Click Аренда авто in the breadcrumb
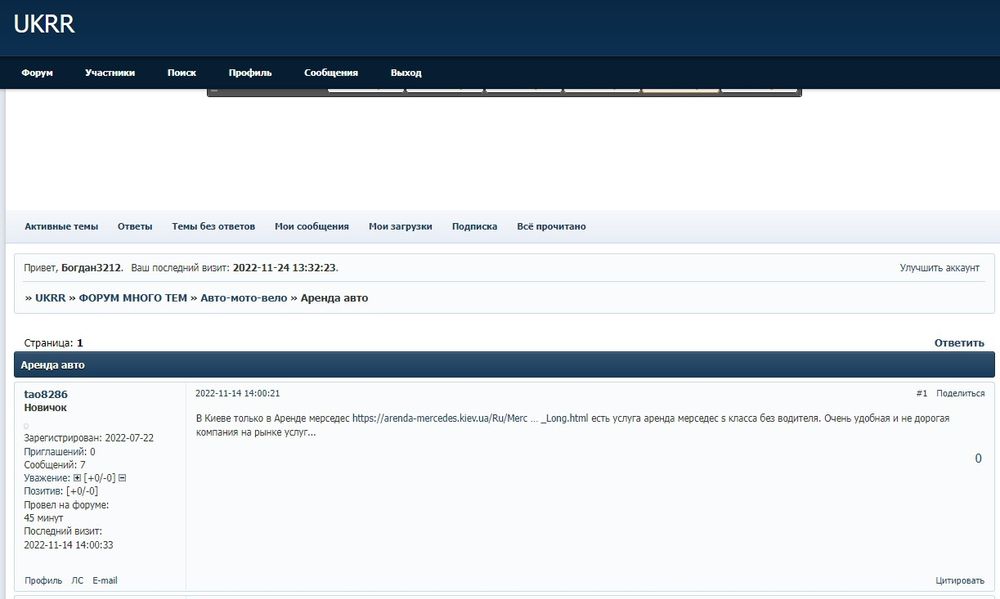The width and height of the screenshot is (1000, 599). click(x=334, y=298)
